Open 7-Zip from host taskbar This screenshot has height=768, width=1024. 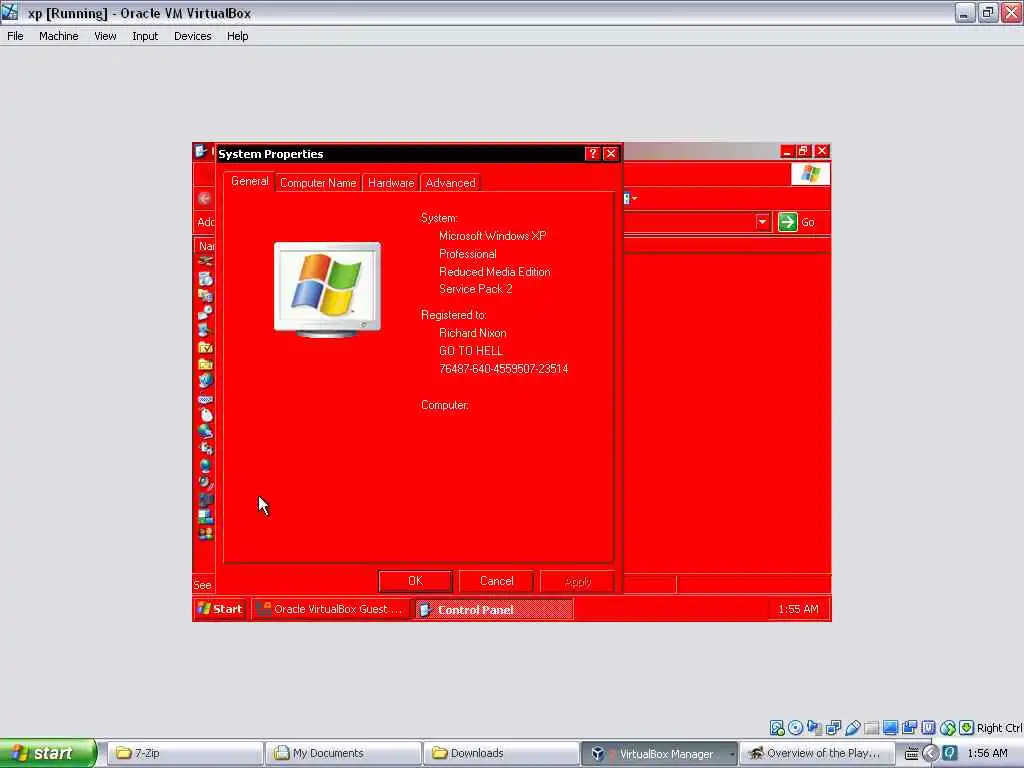click(x=185, y=754)
